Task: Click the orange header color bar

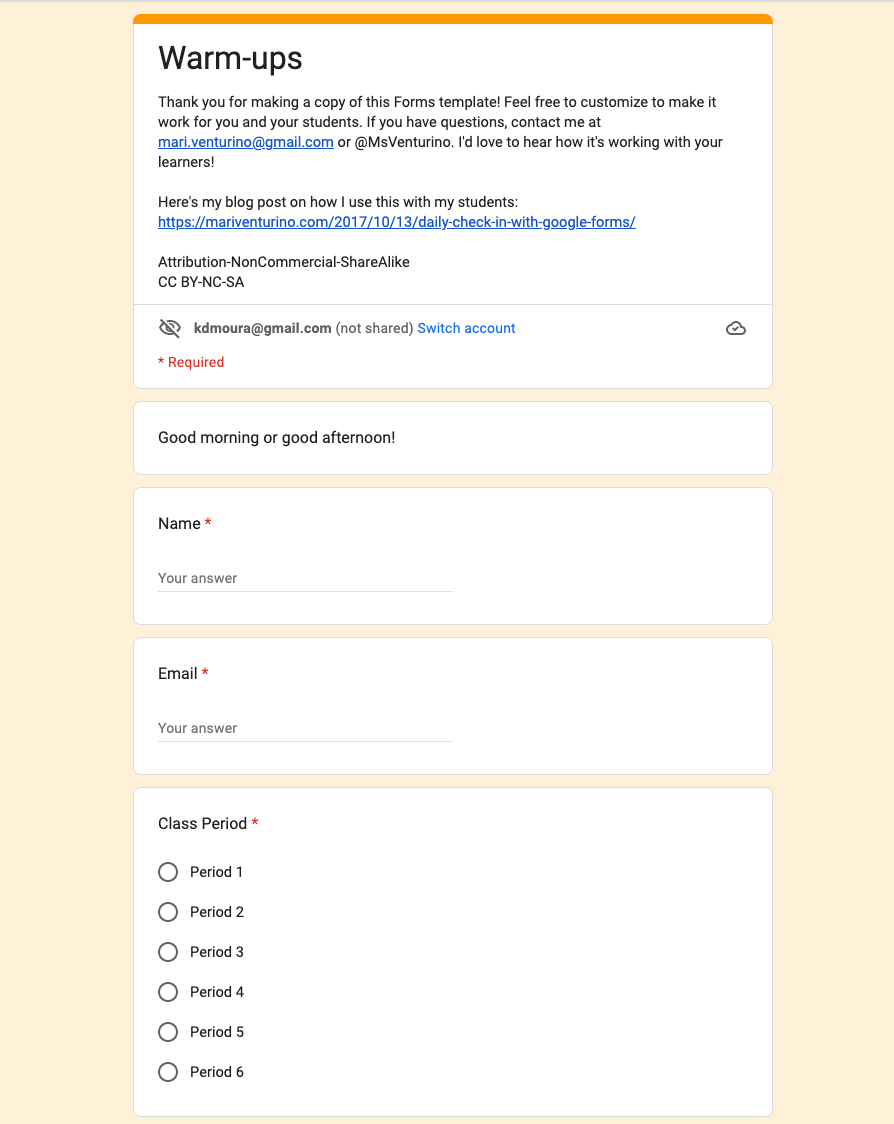Action: click(453, 19)
